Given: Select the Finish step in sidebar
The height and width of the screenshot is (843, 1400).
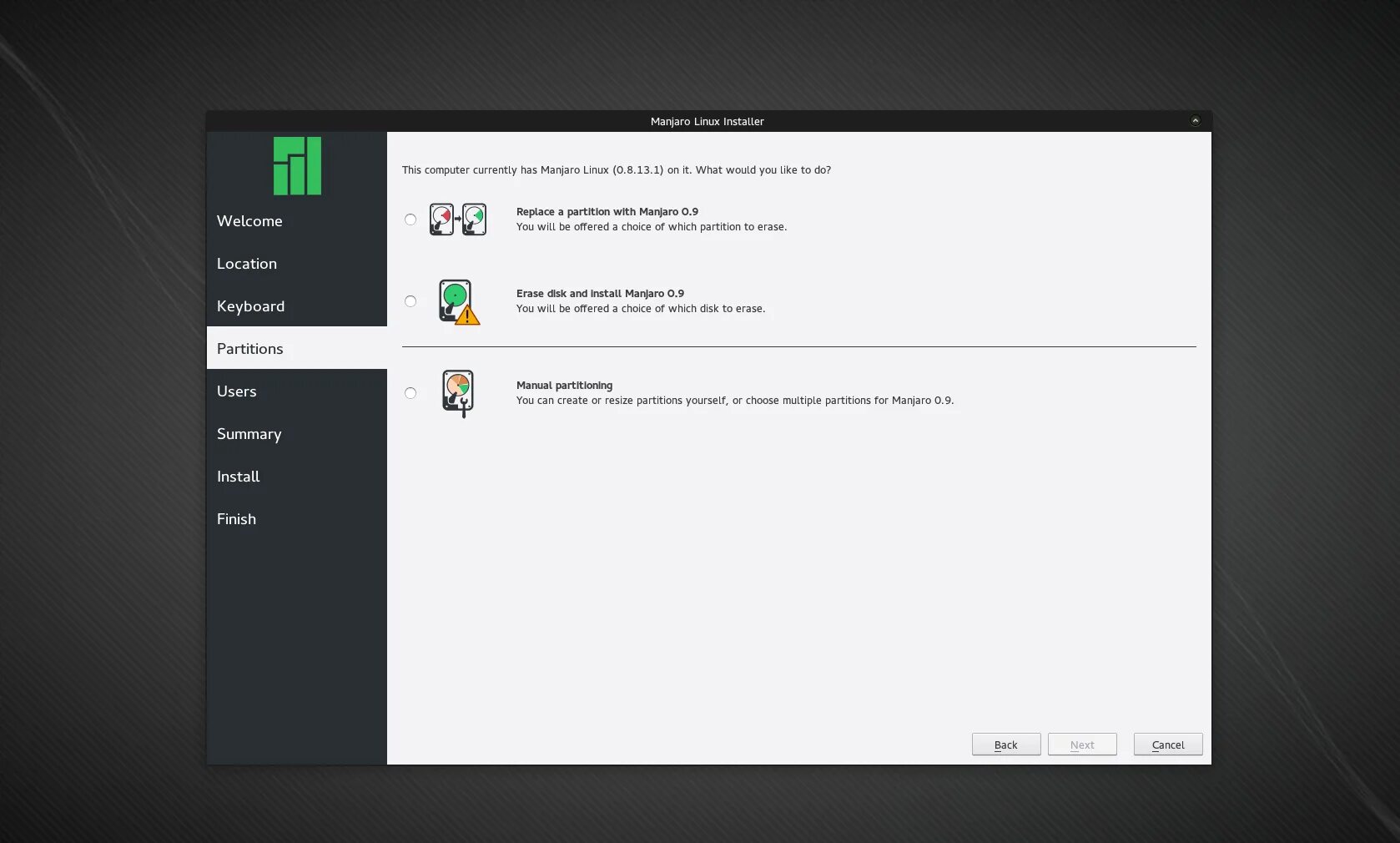Looking at the screenshot, I should (236, 518).
